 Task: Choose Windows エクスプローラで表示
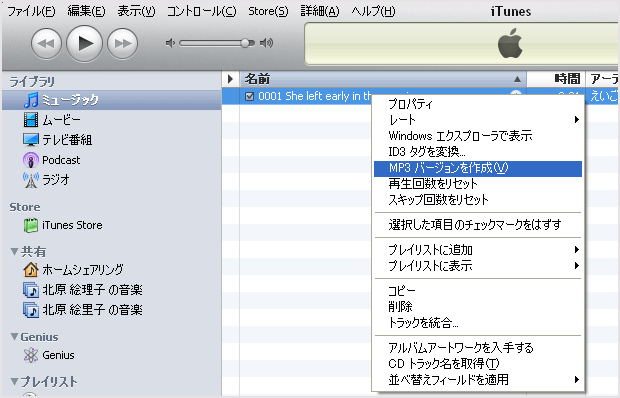(478, 136)
